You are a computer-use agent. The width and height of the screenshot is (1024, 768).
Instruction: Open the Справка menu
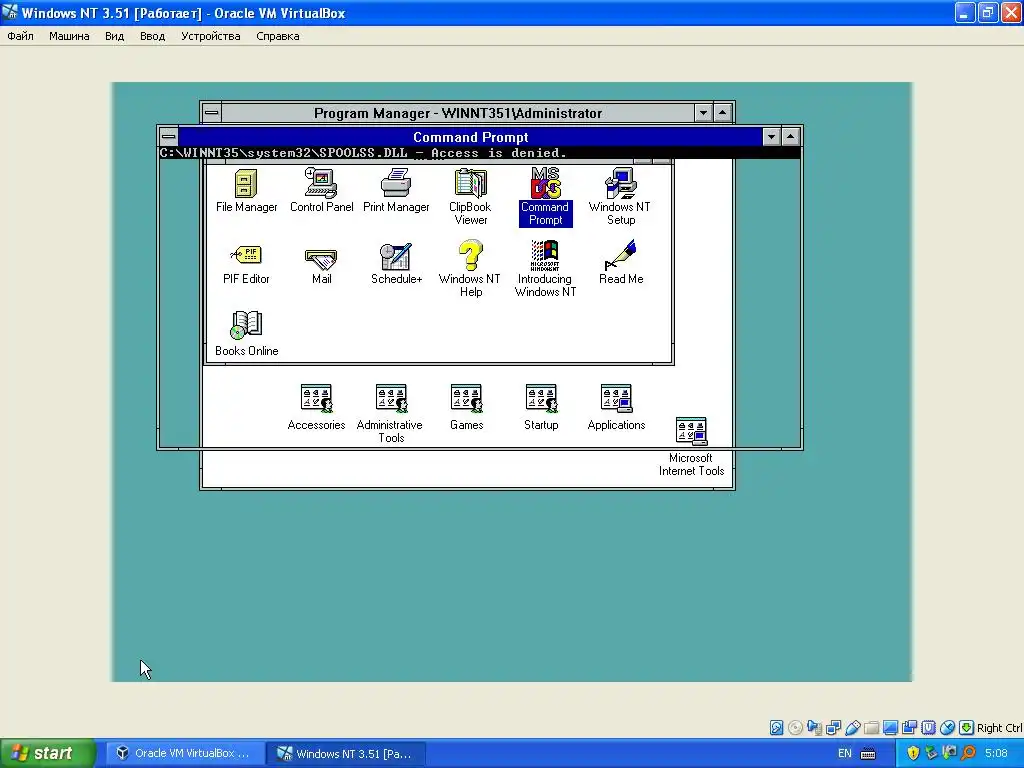[278, 36]
